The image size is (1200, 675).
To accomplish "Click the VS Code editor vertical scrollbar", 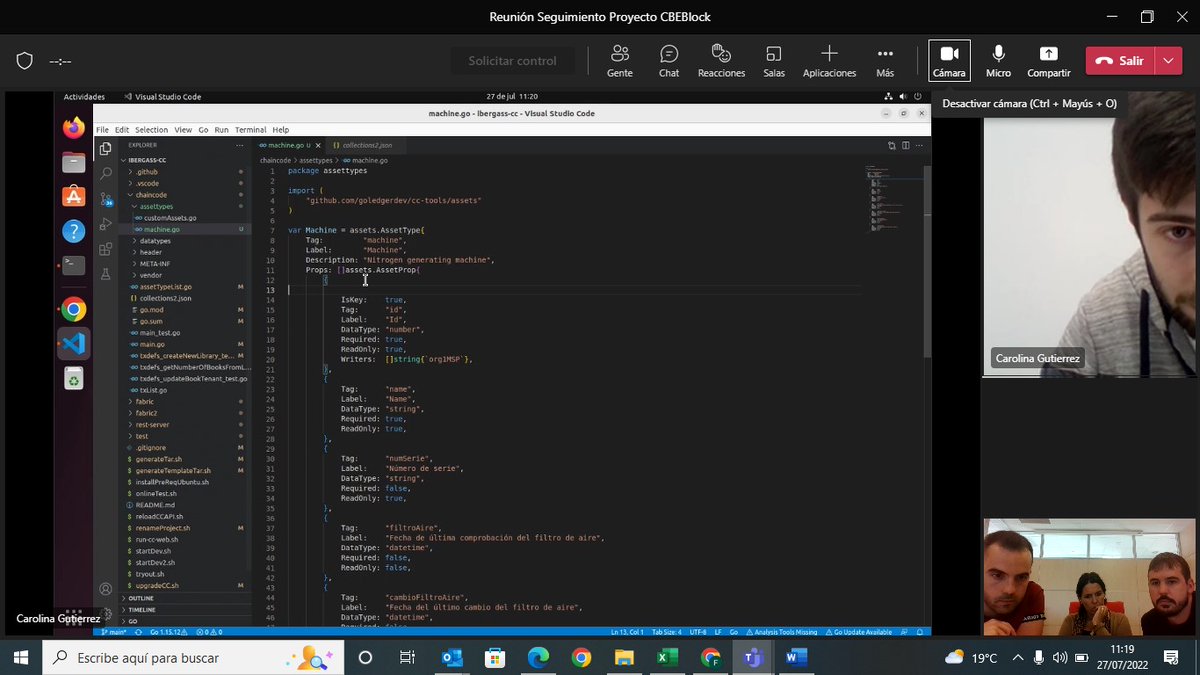I will tap(927, 260).
